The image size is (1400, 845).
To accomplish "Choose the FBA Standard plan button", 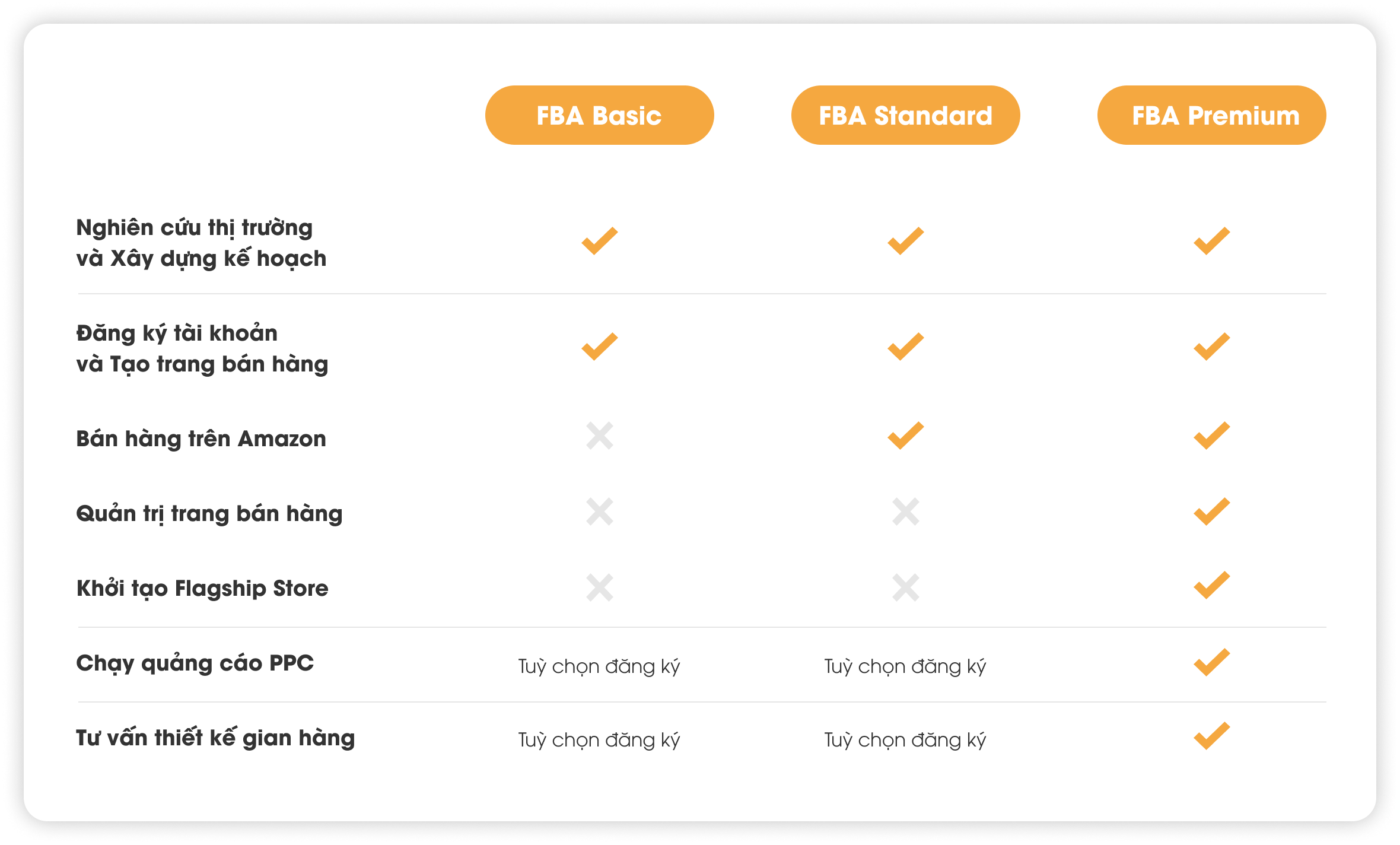I will [x=905, y=115].
